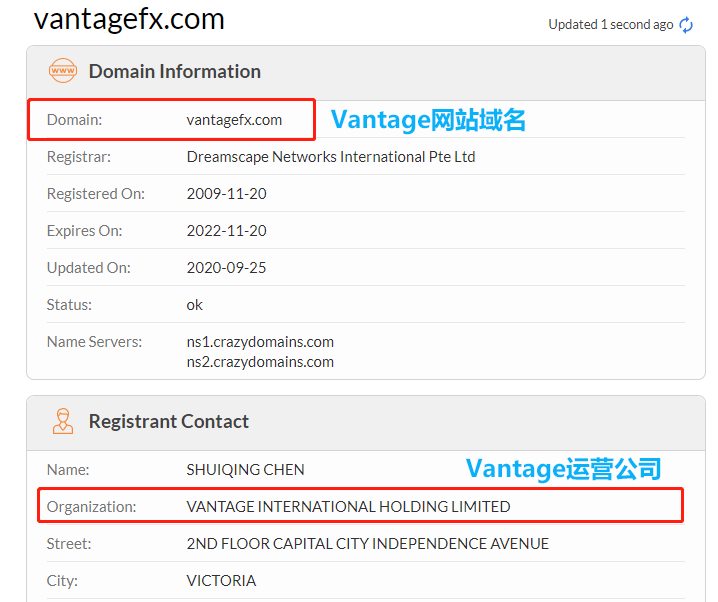Image resolution: width=718 pixels, height=602 pixels.
Task: Click the Updated 1 second ago text
Action: 611,25
